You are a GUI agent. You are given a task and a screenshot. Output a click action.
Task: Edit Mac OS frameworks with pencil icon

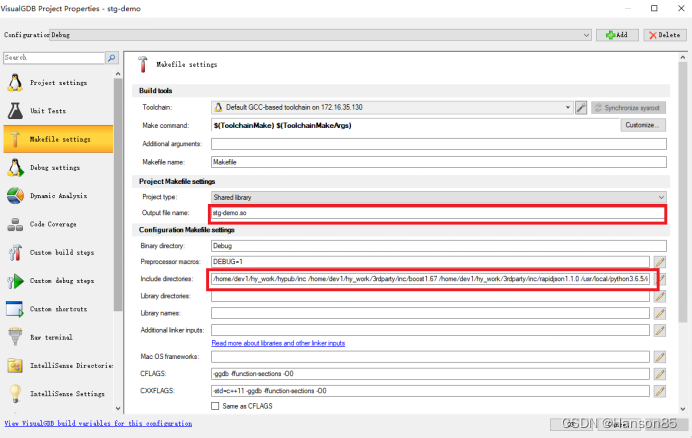(x=660, y=357)
